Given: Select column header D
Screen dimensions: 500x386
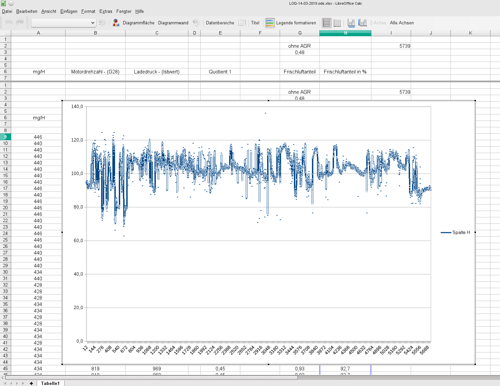Looking at the screenshot, I should [194, 33].
